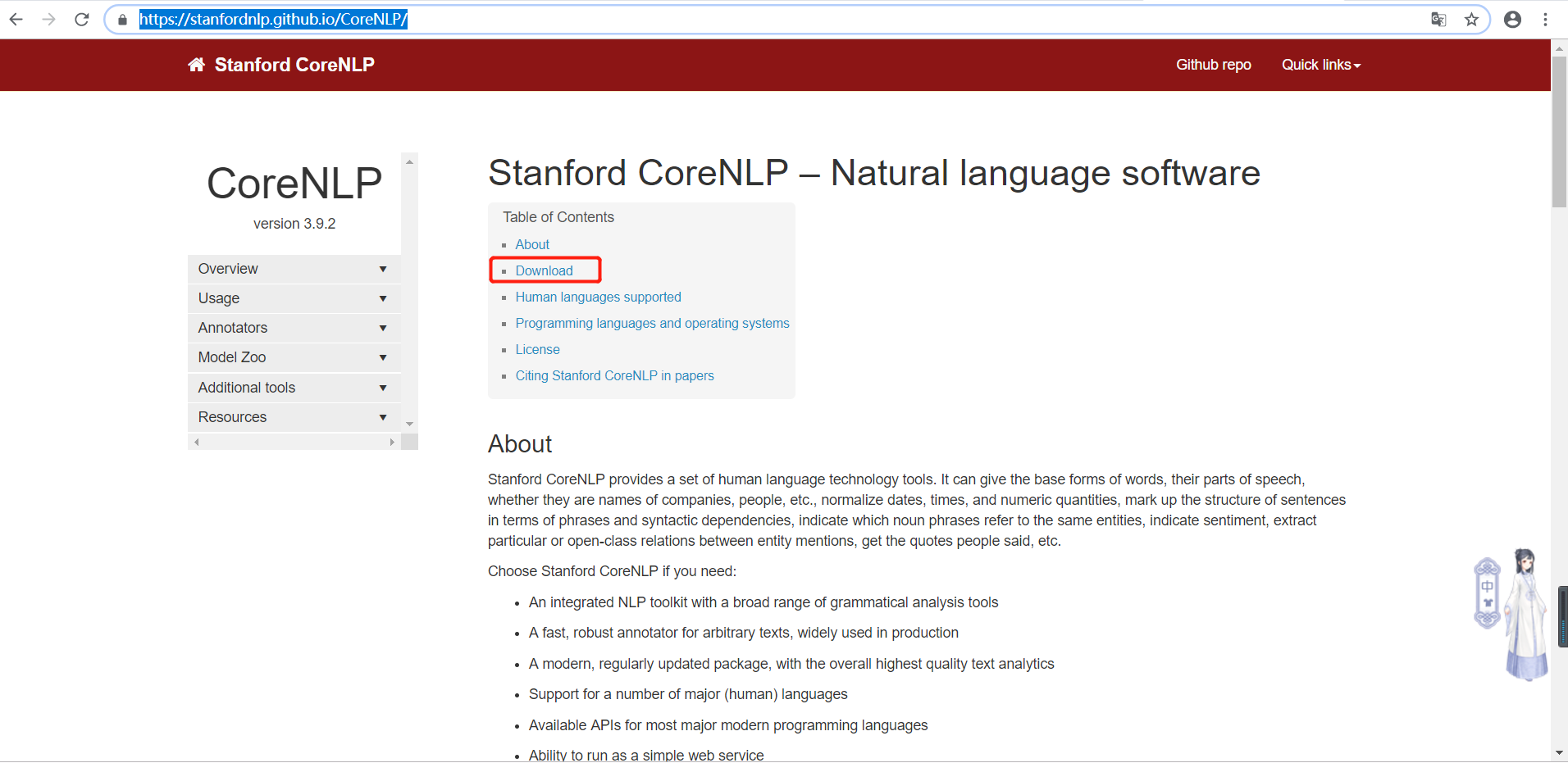This screenshot has width=1568, height=763.
Task: Reload the current page
Action: coord(81,19)
